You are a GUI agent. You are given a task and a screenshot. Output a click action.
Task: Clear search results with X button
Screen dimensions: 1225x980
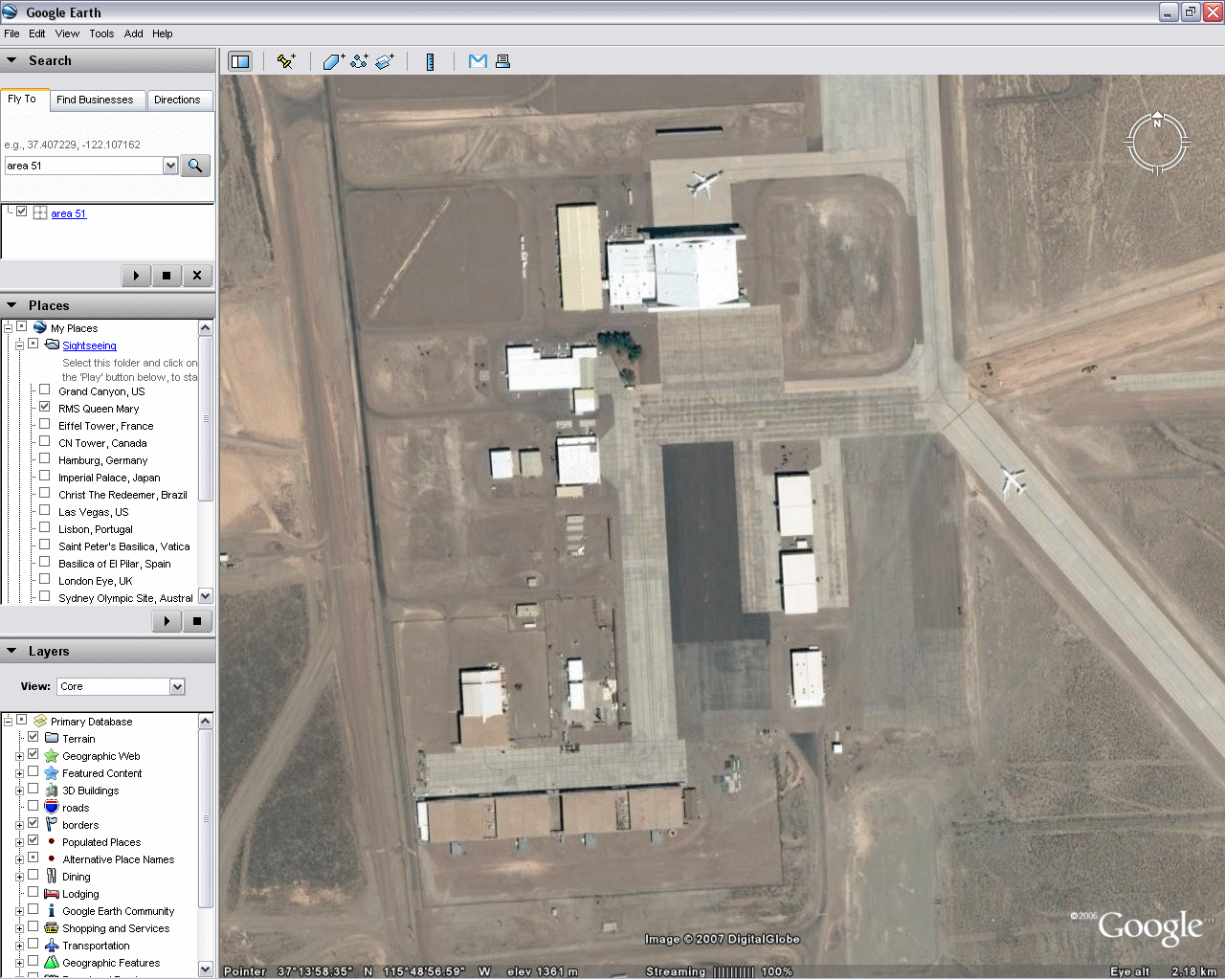point(197,276)
